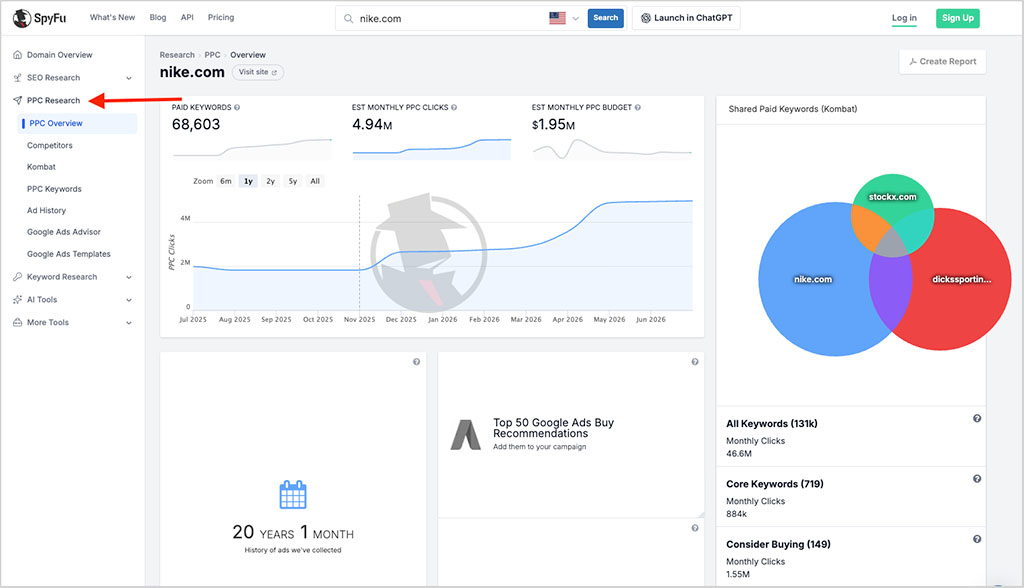This screenshot has width=1024, height=588.
Task: Click the More Tools briefcase icon
Action: click(x=18, y=323)
